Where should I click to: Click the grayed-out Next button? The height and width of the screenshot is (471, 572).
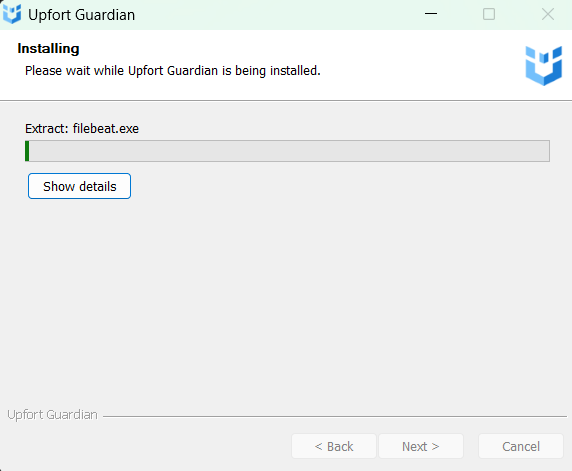(421, 446)
